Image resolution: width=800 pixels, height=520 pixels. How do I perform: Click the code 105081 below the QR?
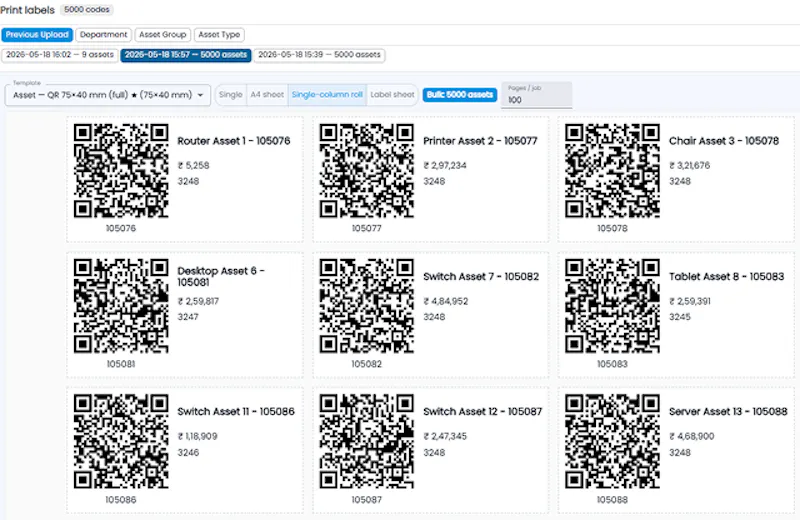tap(121, 364)
